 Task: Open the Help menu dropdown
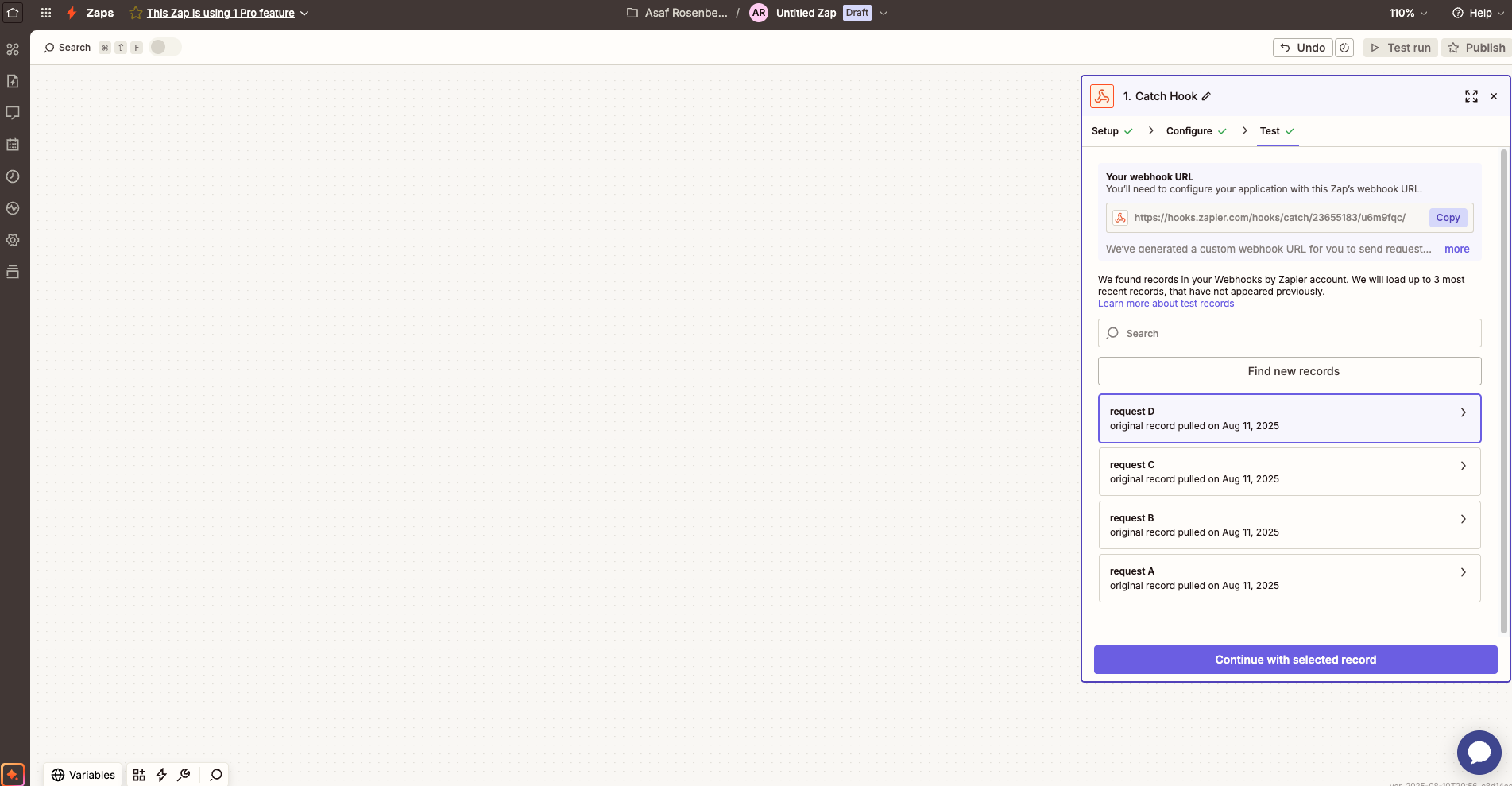1479,13
